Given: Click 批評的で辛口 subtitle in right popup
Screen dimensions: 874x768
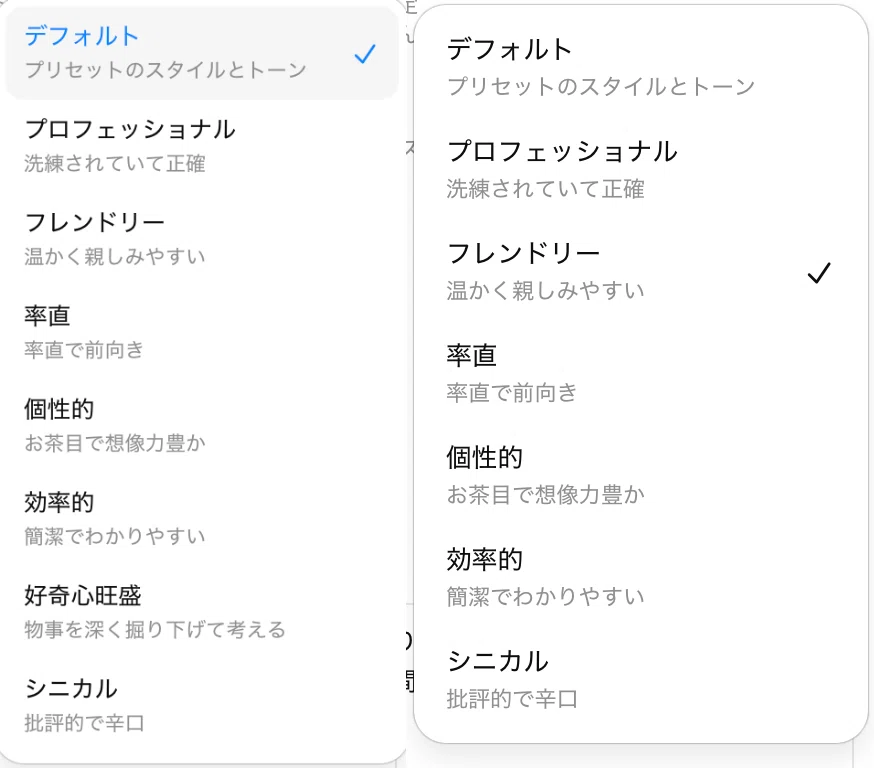Looking at the screenshot, I should click(512, 699).
